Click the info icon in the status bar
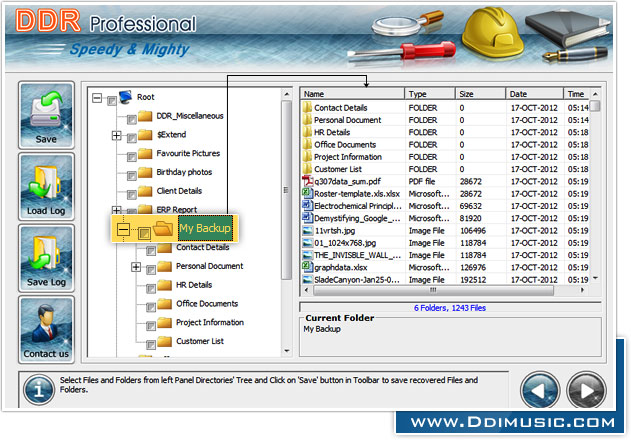631x440 pixels. pyautogui.click(x=39, y=390)
